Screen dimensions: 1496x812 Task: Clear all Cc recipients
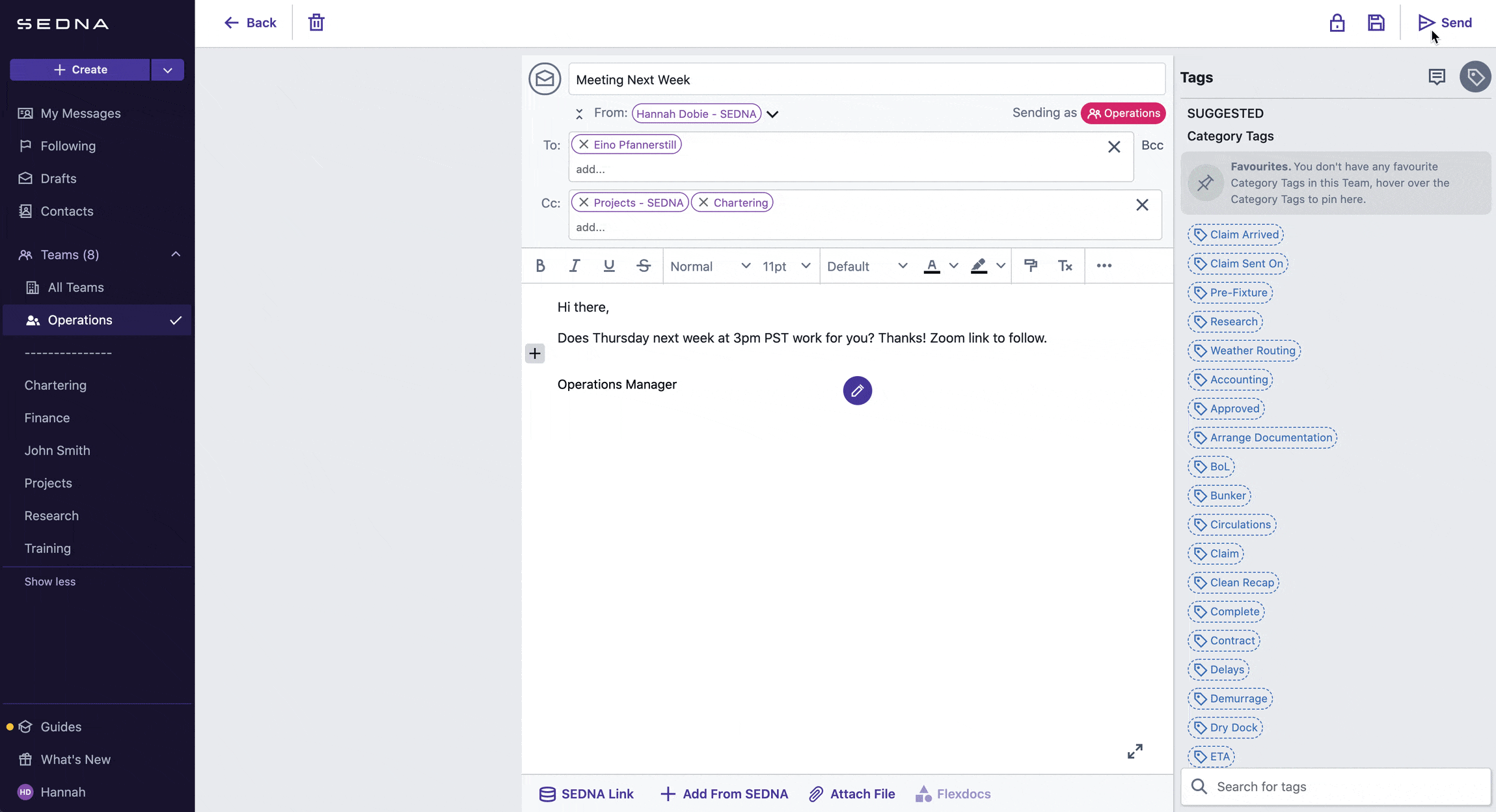click(1142, 205)
